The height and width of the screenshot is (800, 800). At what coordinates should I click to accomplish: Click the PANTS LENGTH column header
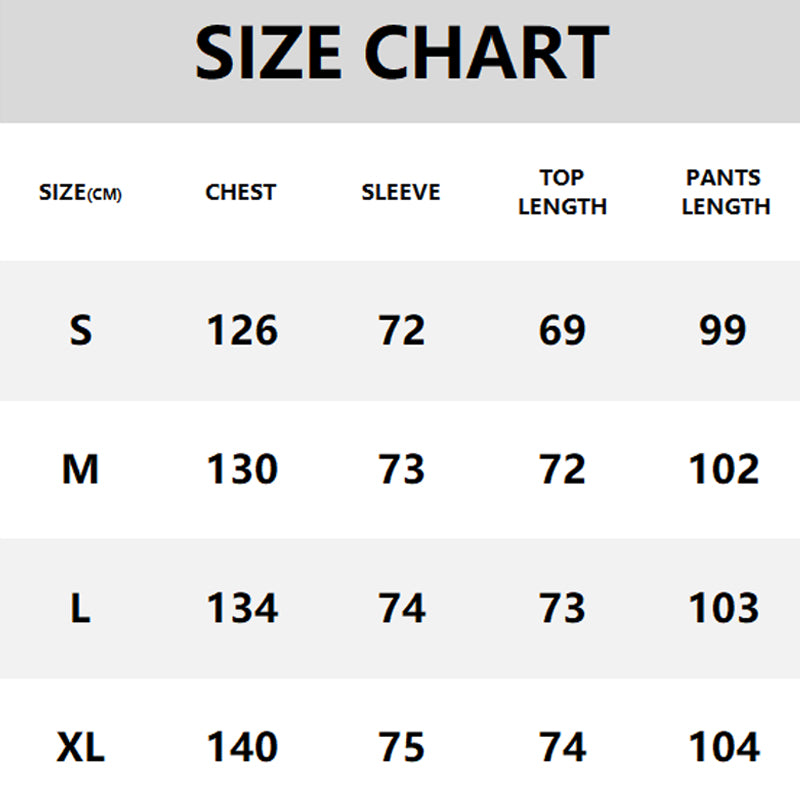(726, 192)
